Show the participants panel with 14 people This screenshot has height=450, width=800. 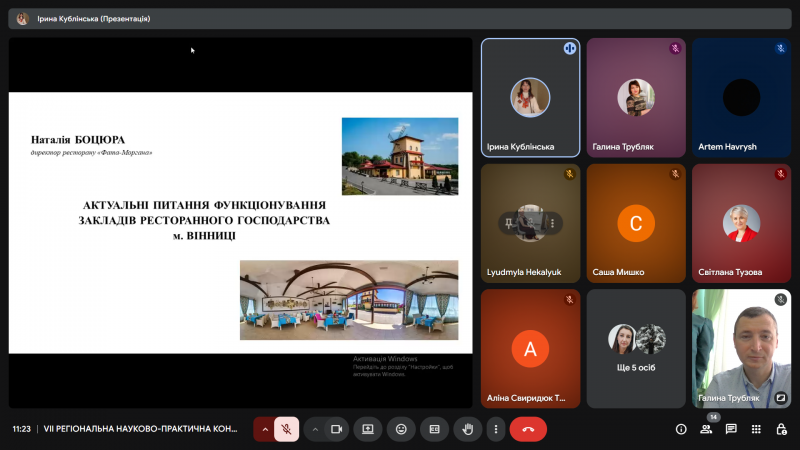[x=707, y=429]
